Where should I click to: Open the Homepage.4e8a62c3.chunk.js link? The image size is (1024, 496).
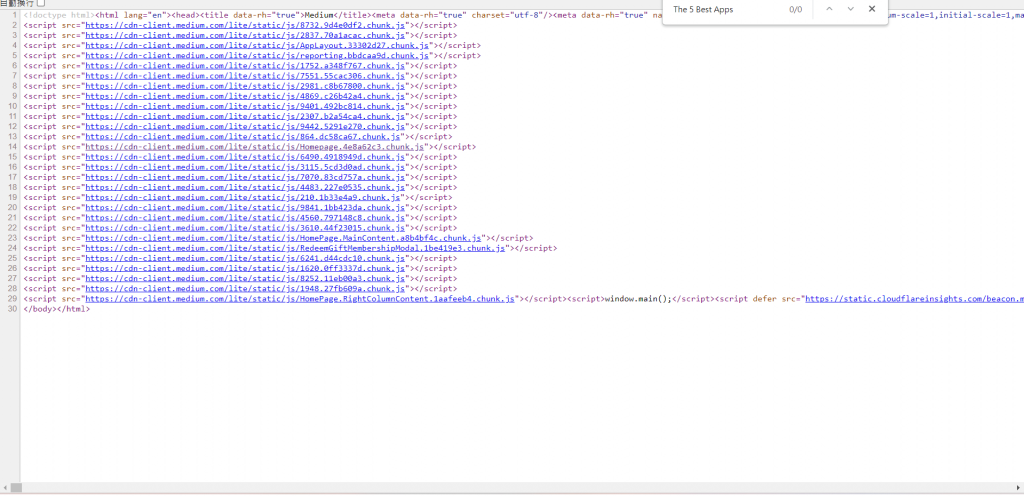click(255, 147)
